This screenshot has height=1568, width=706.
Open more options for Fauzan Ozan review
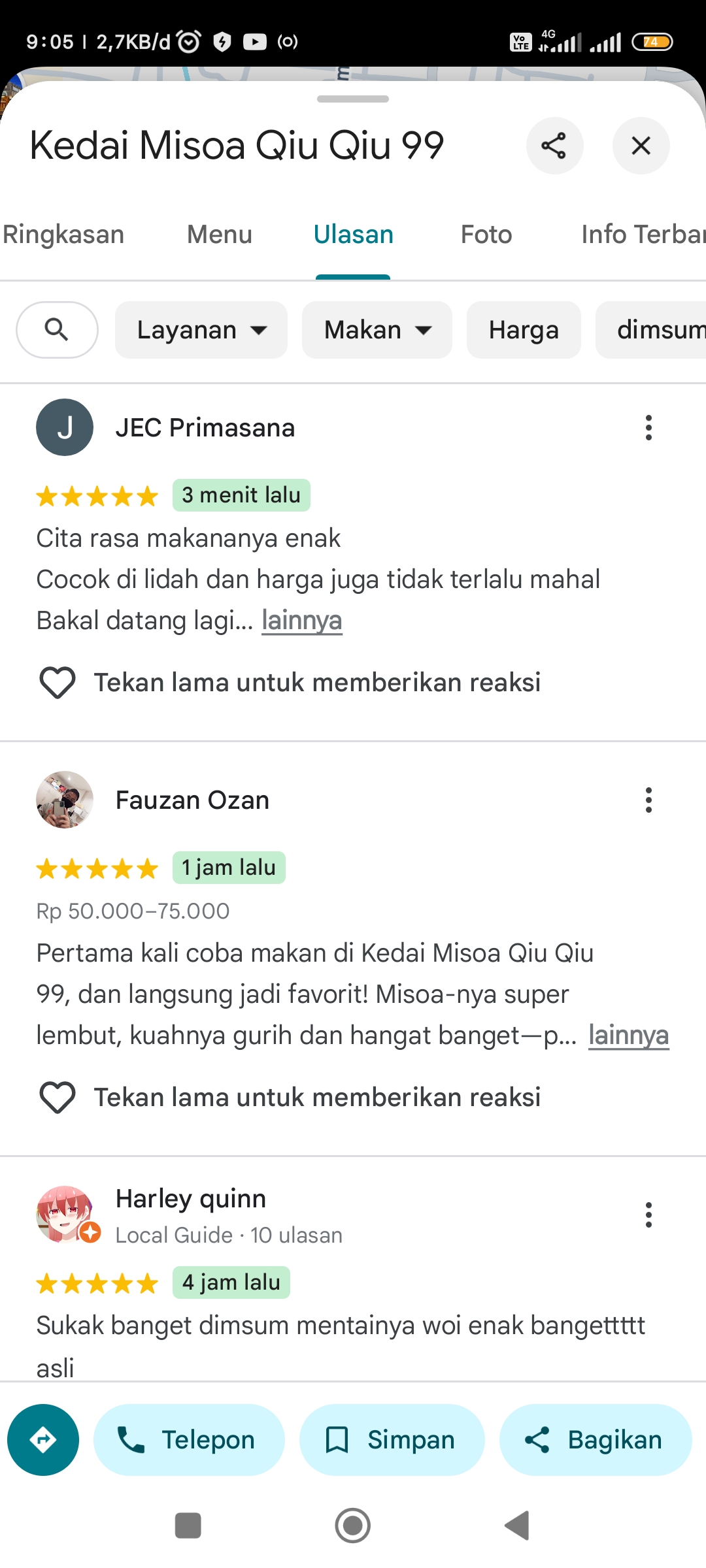tap(648, 800)
